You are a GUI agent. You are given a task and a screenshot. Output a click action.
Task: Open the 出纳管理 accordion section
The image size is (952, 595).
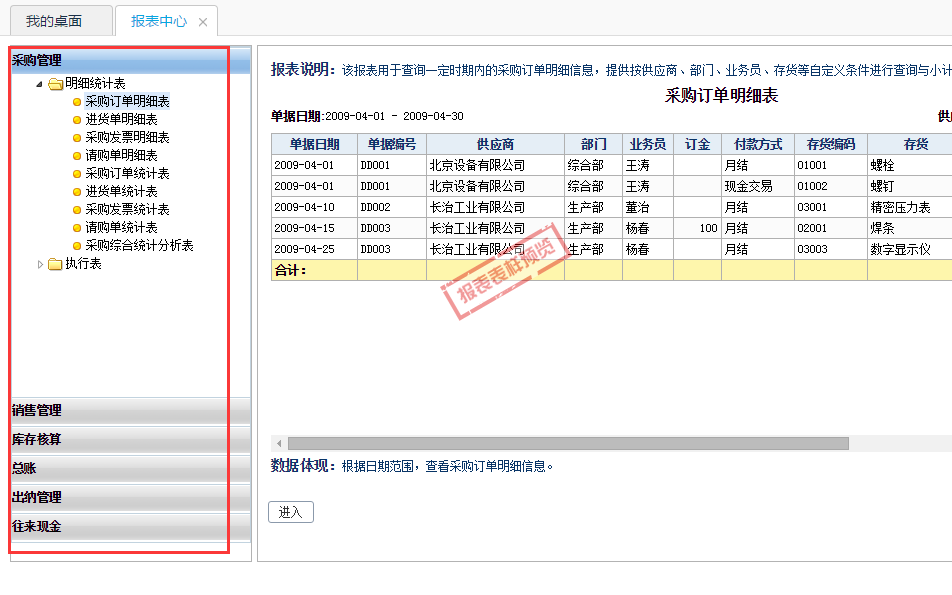(130, 497)
